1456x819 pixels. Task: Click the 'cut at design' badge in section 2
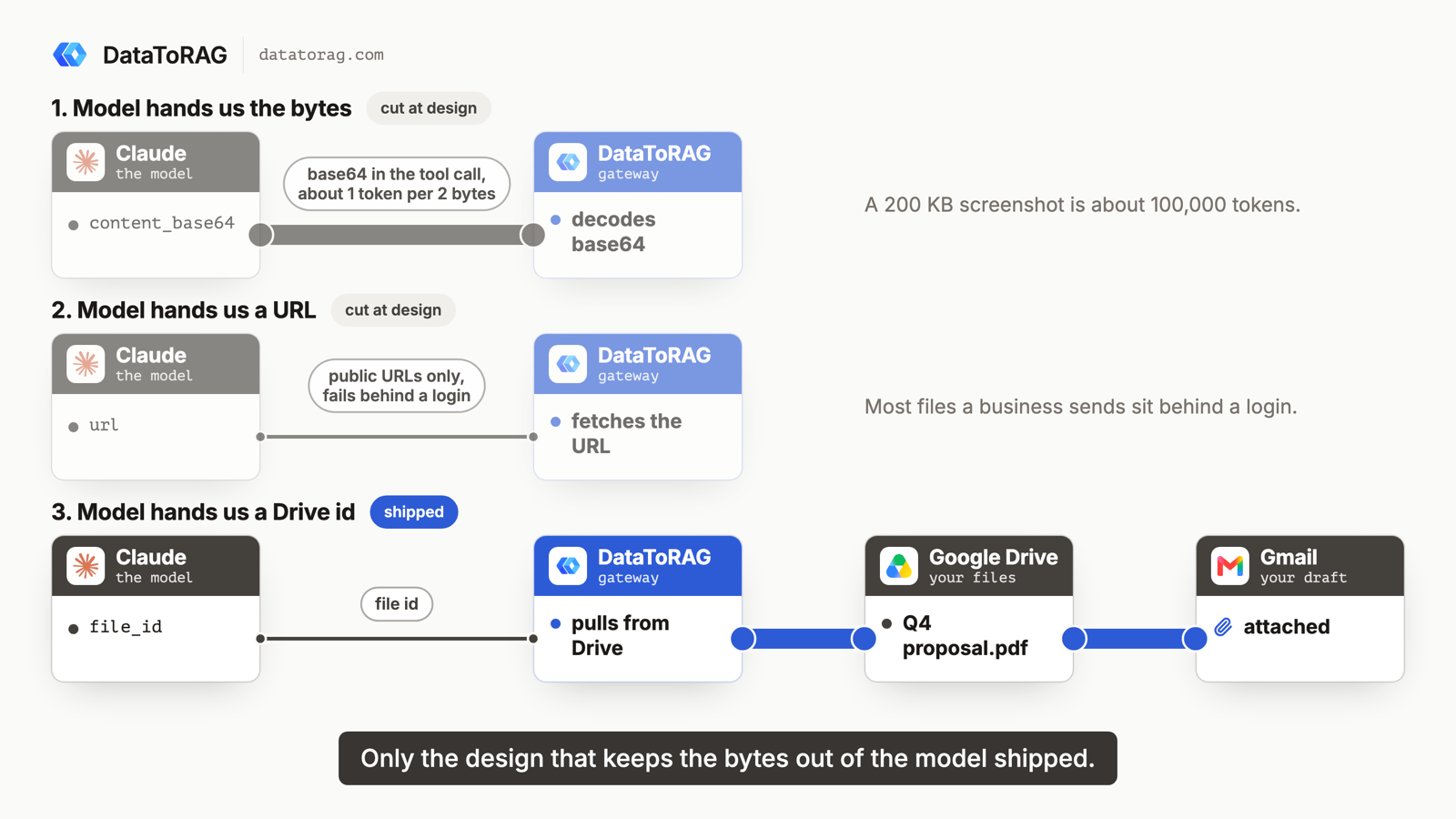coord(393,310)
